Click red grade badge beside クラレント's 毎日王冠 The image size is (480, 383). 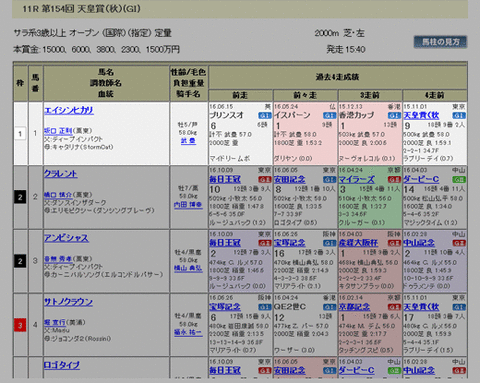point(265,180)
